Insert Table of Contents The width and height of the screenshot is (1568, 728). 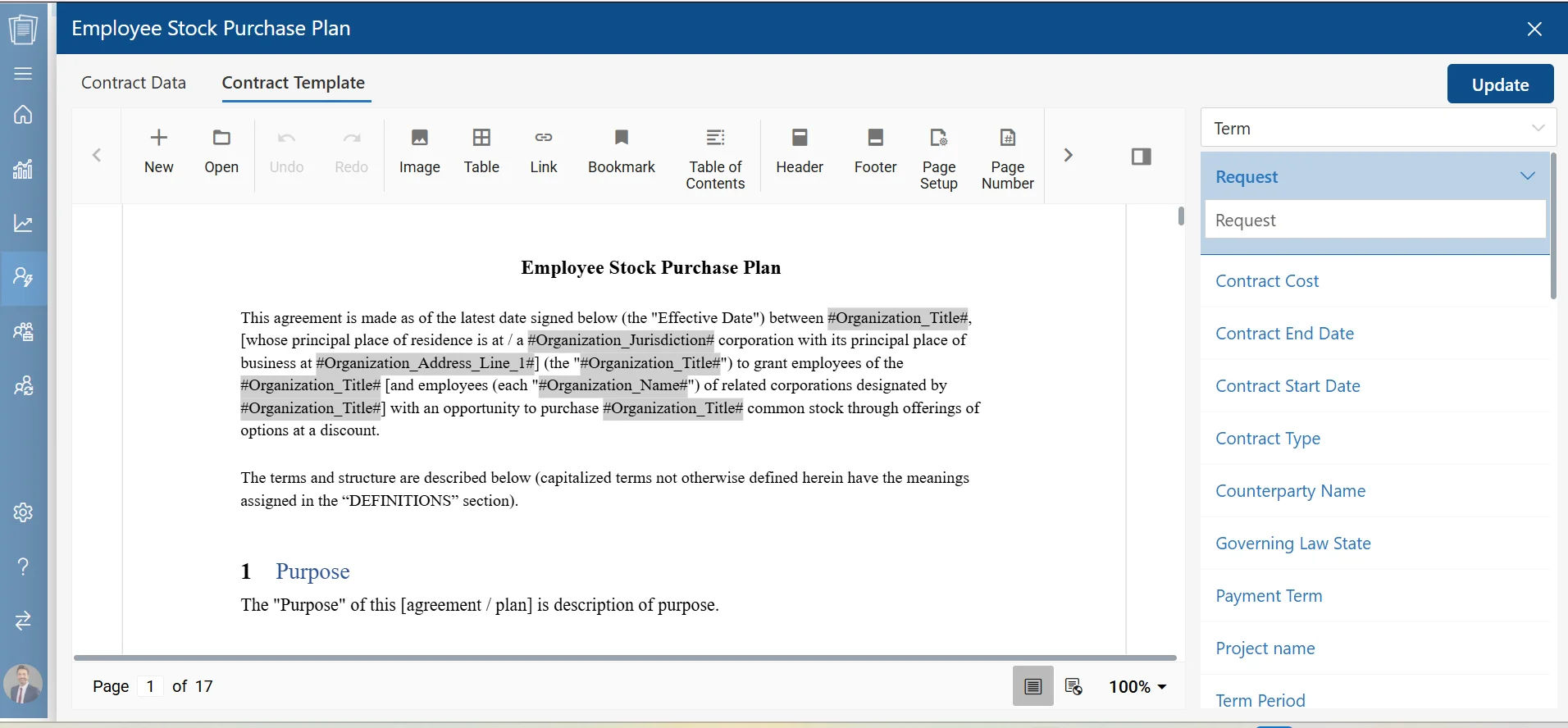coord(715,160)
